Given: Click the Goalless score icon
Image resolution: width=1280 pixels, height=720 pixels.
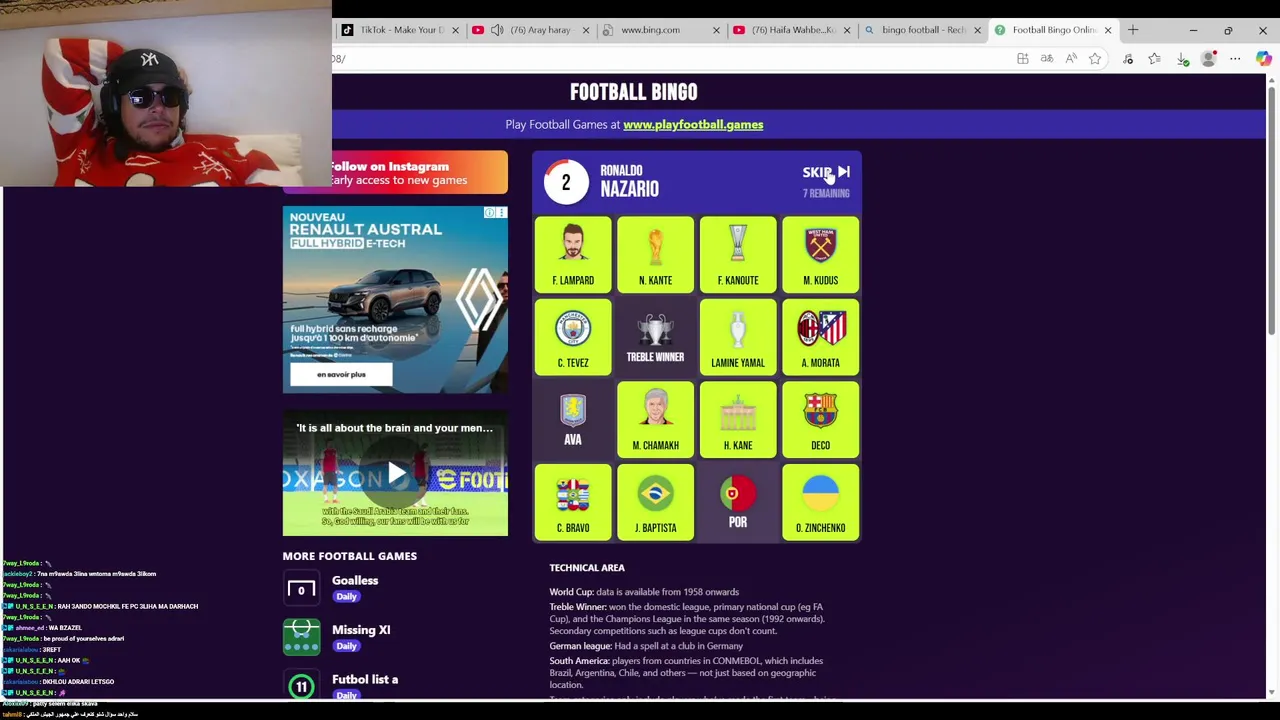Looking at the screenshot, I should [301, 589].
